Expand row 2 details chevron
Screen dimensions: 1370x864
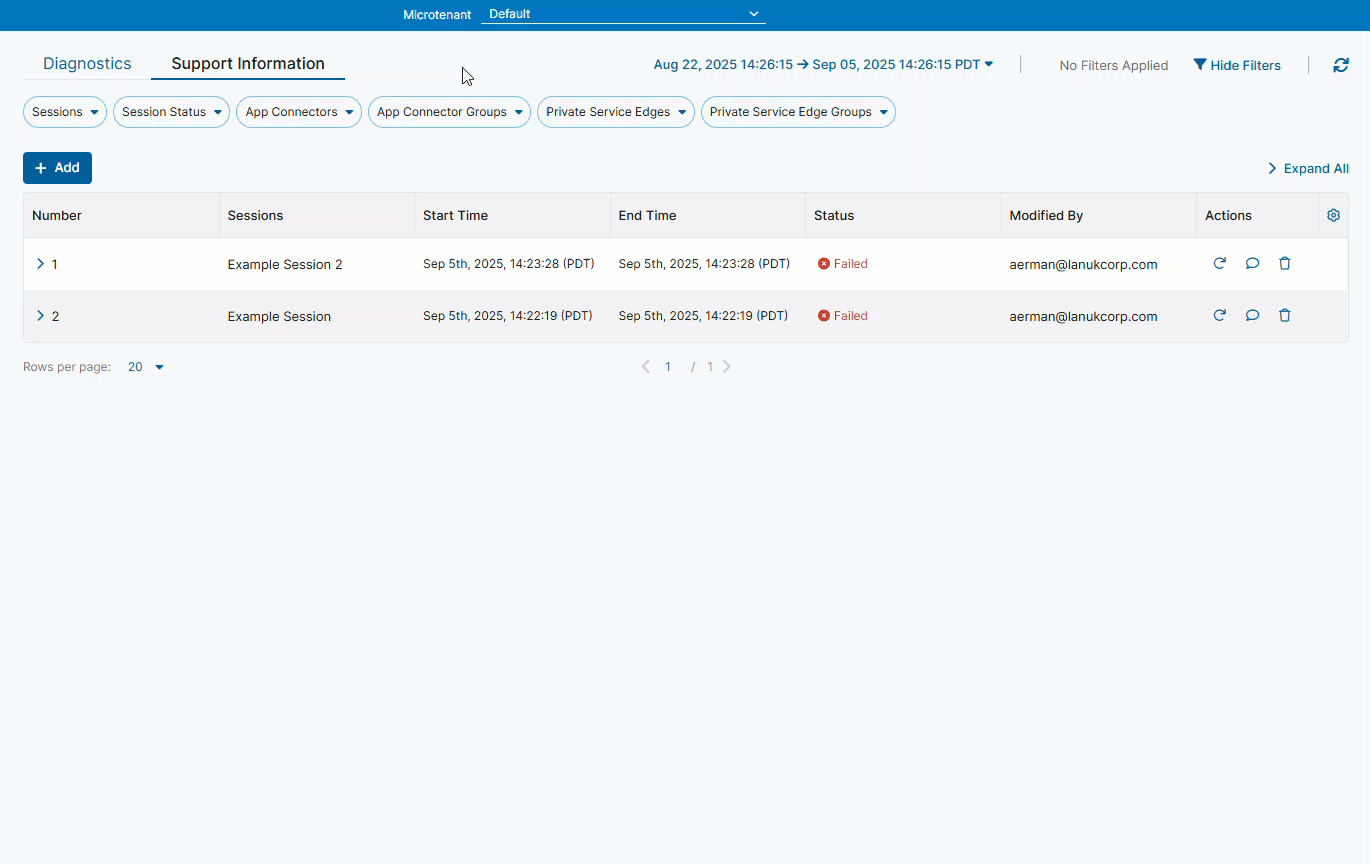(x=40, y=316)
